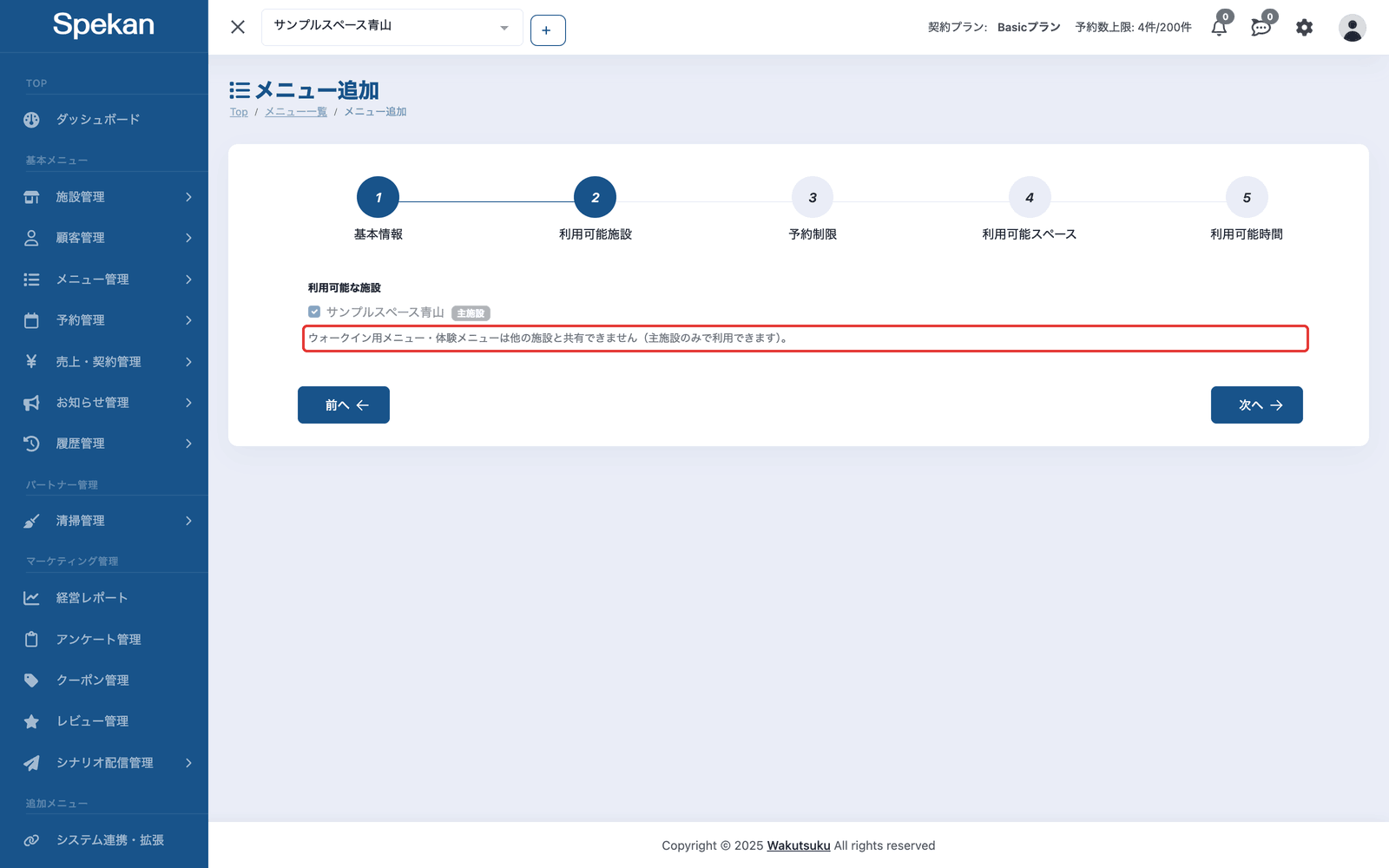Follow the メニュー一覧 breadcrumb link

(296, 112)
